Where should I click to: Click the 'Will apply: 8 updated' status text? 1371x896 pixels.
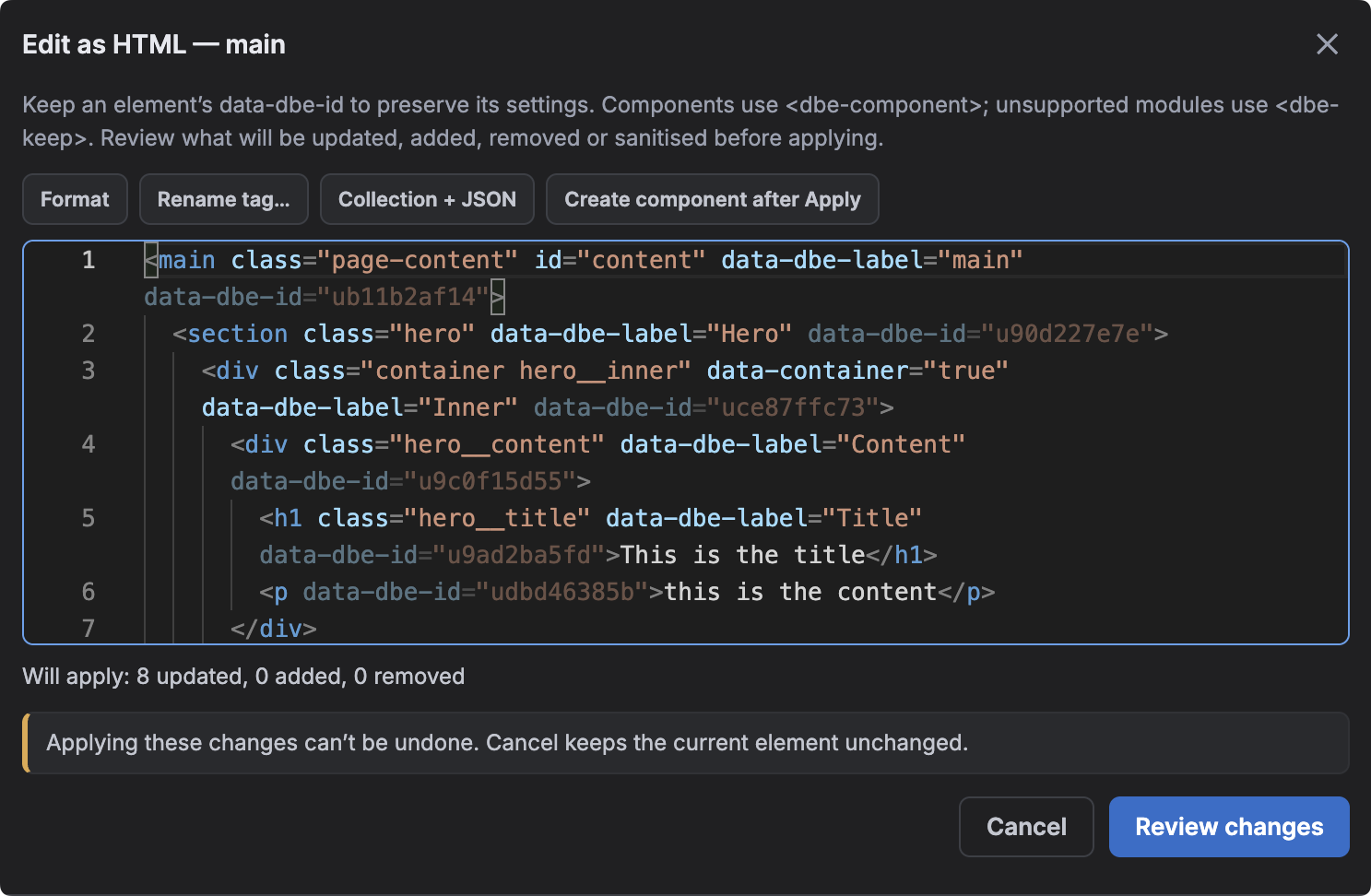[x=243, y=677]
